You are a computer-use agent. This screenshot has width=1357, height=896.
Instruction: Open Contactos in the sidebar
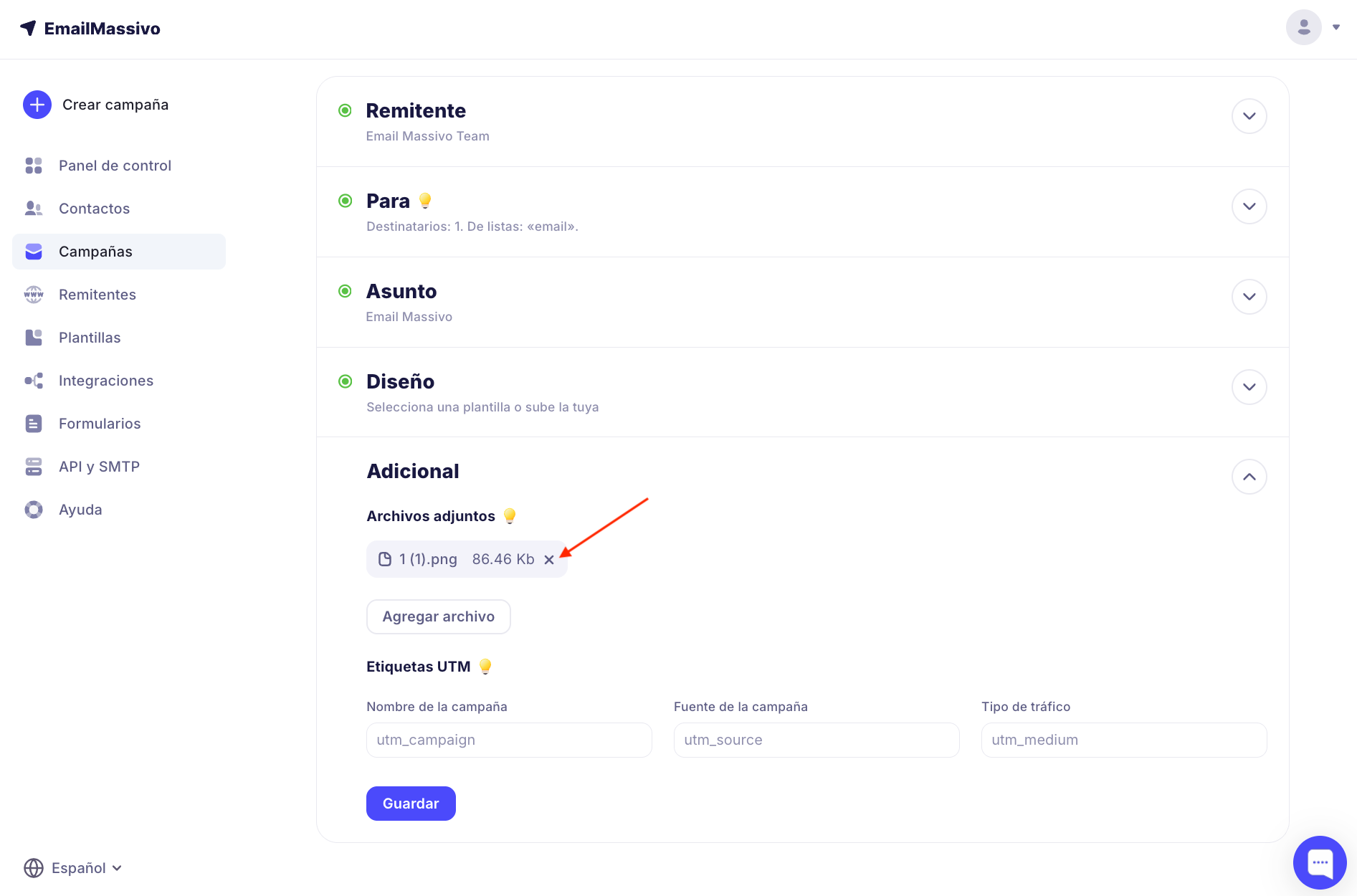point(94,209)
